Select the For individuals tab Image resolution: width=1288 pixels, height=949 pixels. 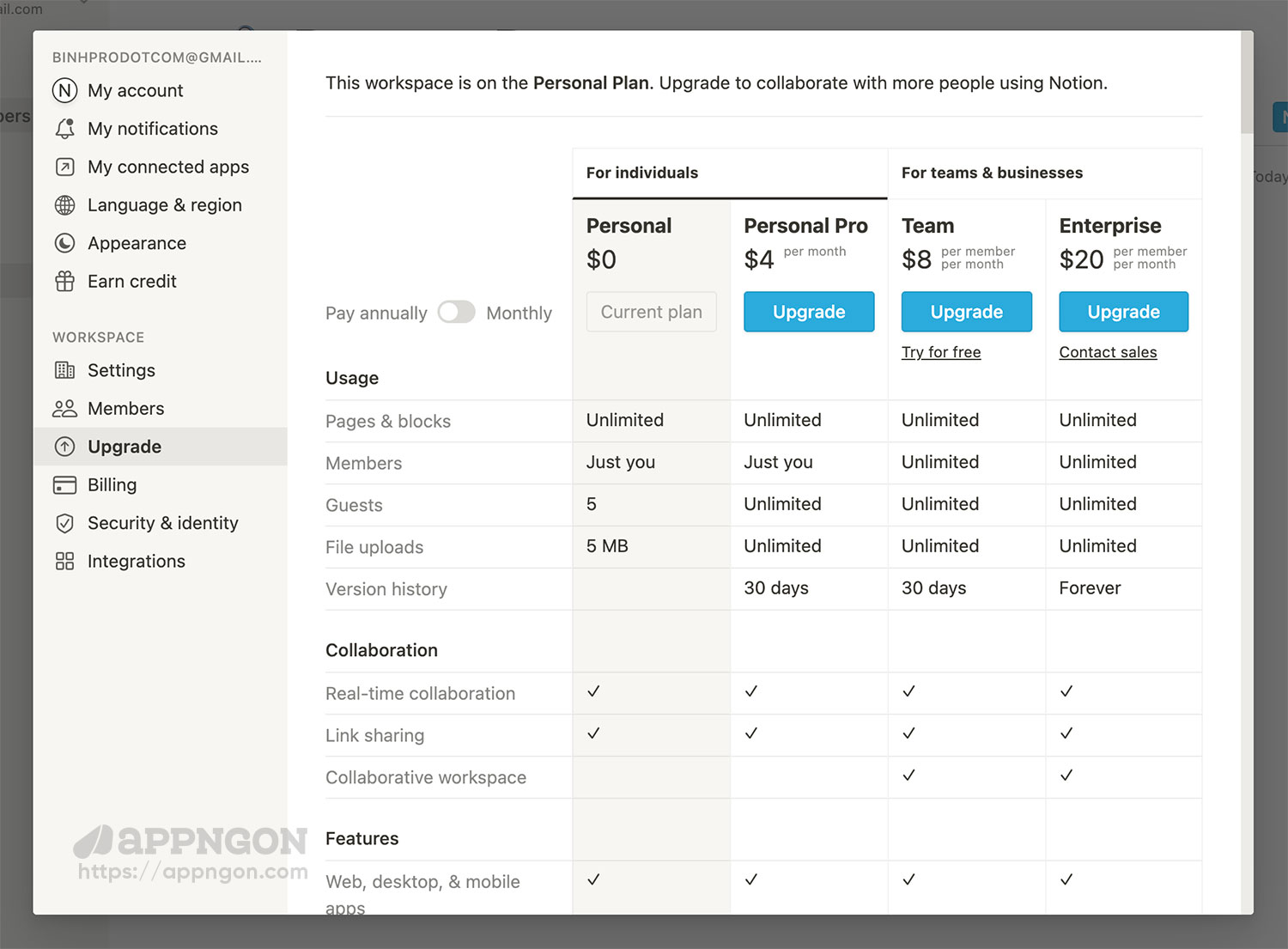point(730,173)
